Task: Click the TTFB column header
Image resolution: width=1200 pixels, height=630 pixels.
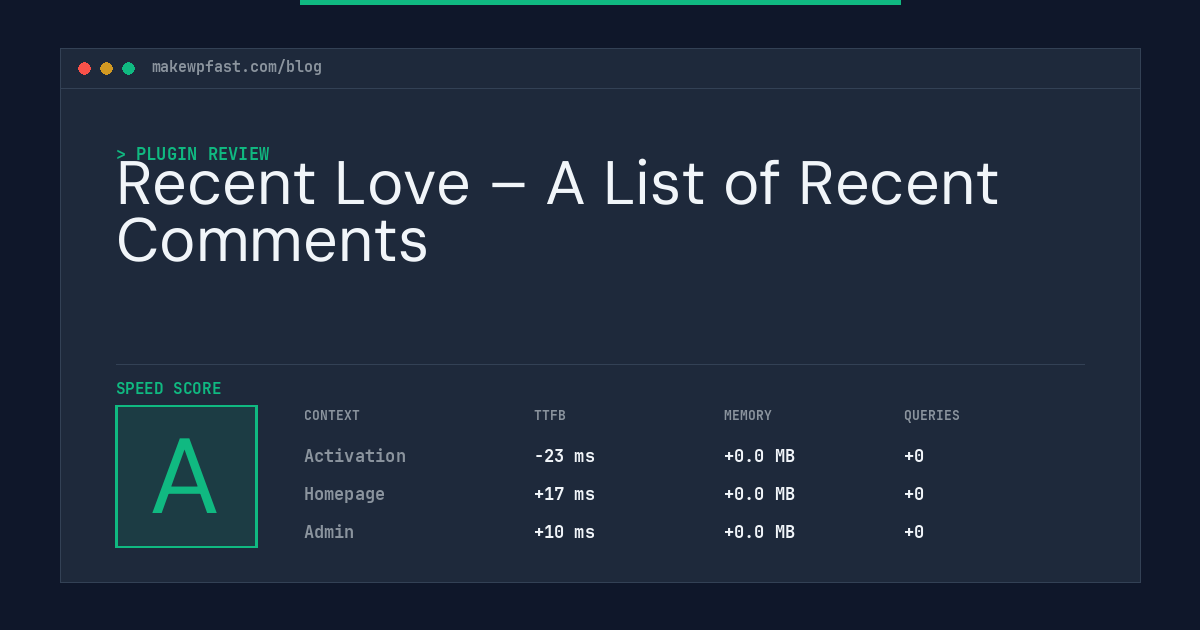Action: click(550, 416)
